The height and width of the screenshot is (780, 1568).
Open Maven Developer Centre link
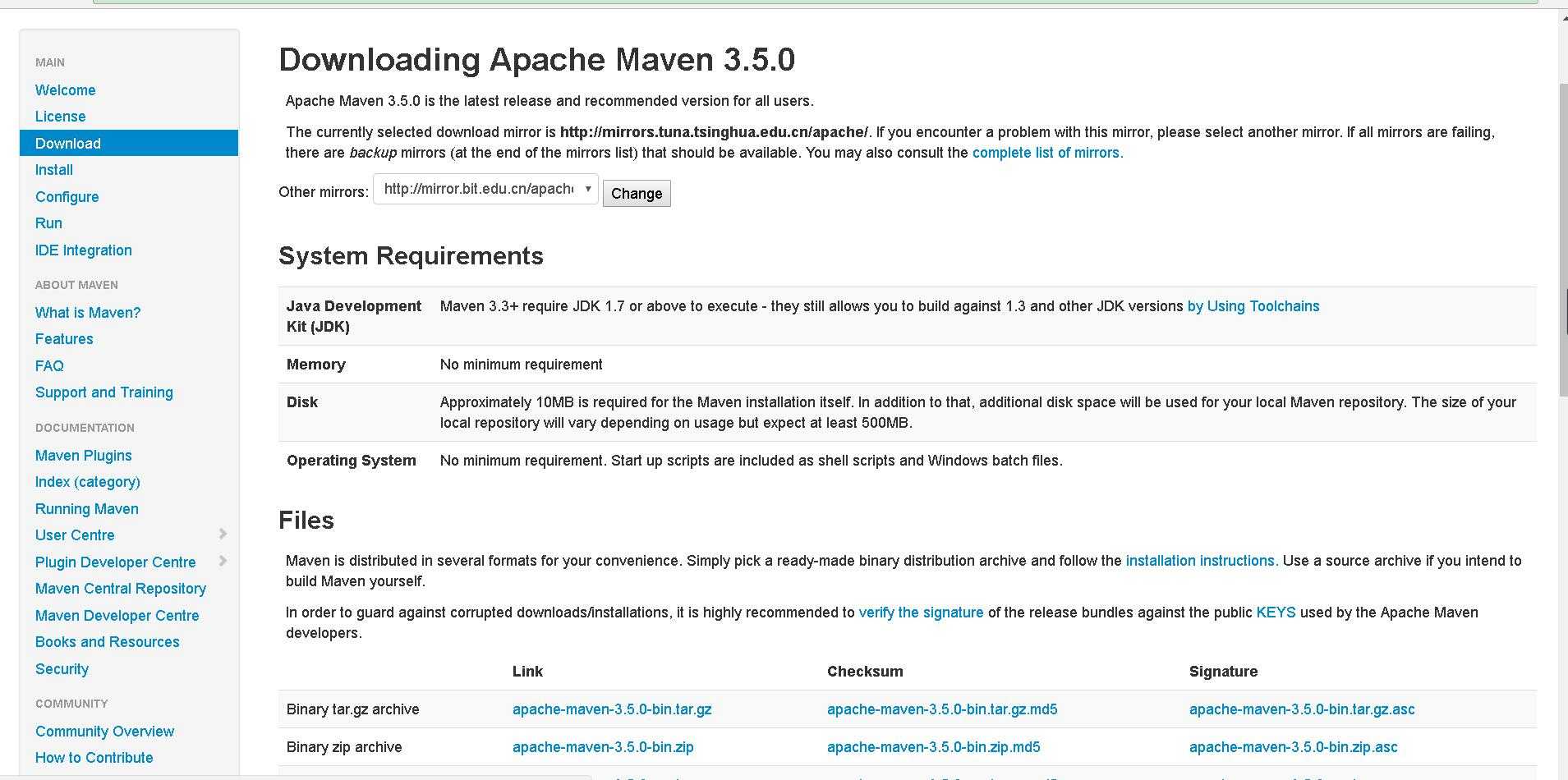[x=117, y=616]
